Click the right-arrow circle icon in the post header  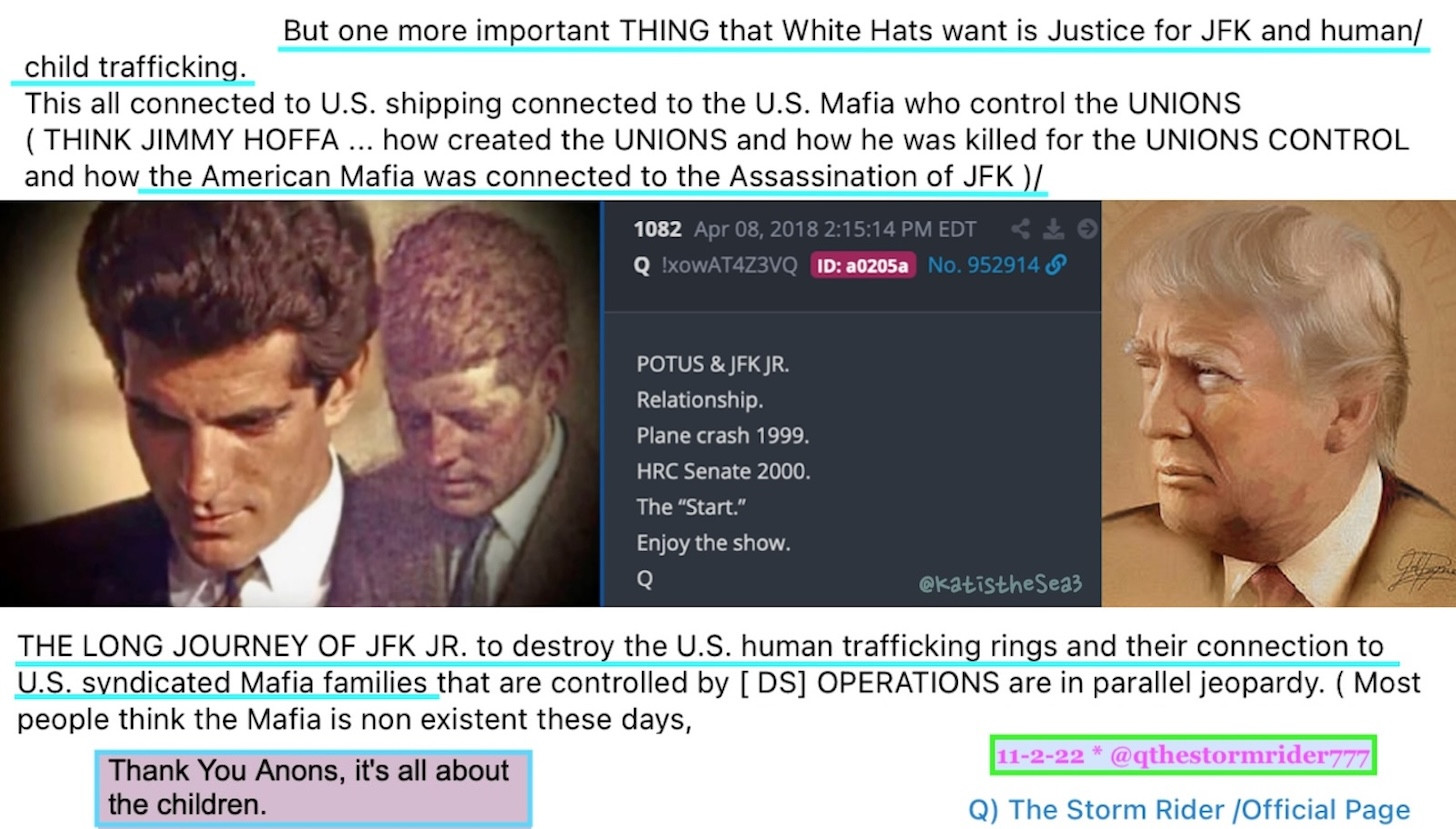(x=1087, y=229)
